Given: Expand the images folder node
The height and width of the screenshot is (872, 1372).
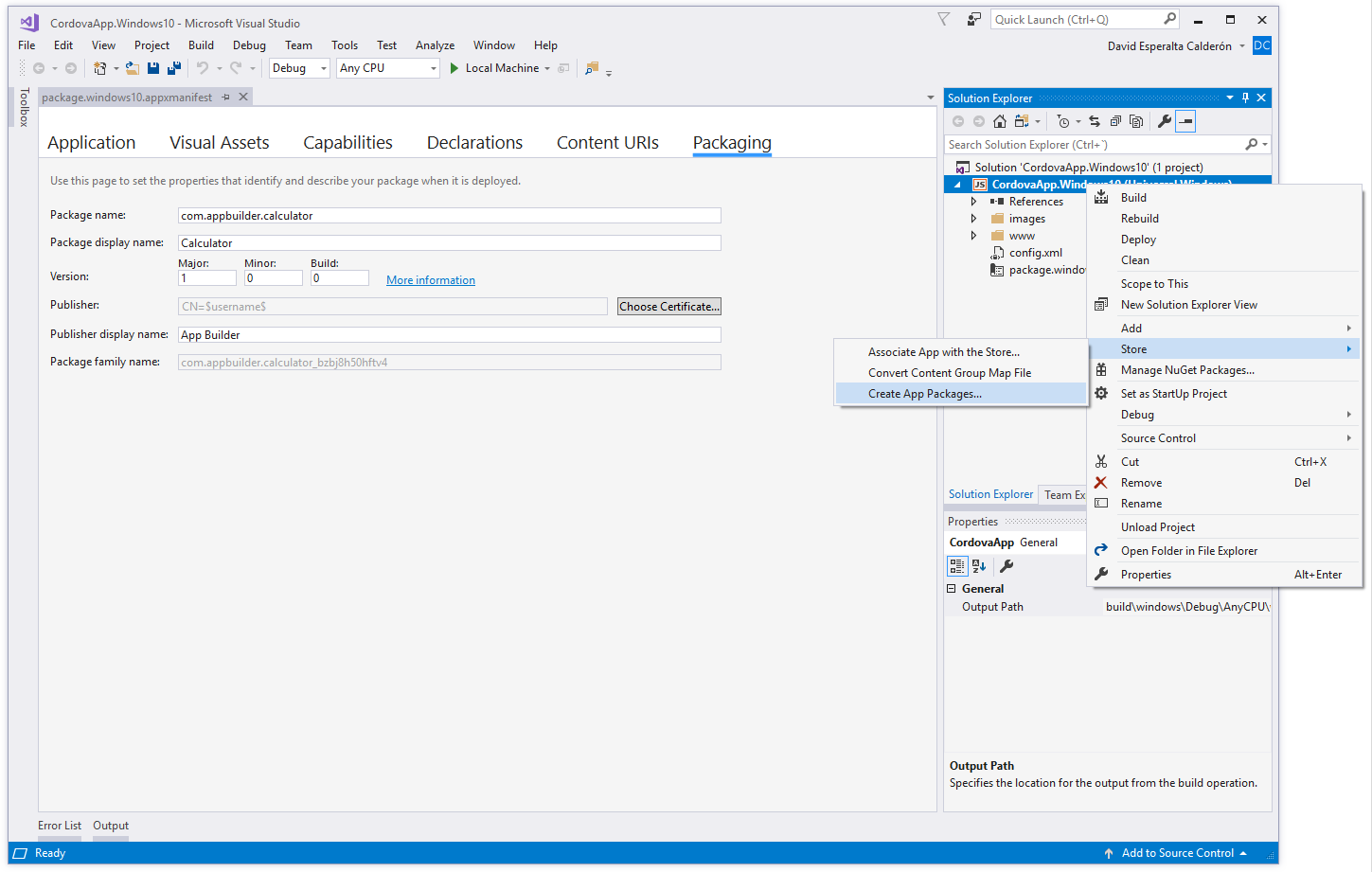Looking at the screenshot, I should click(x=973, y=219).
